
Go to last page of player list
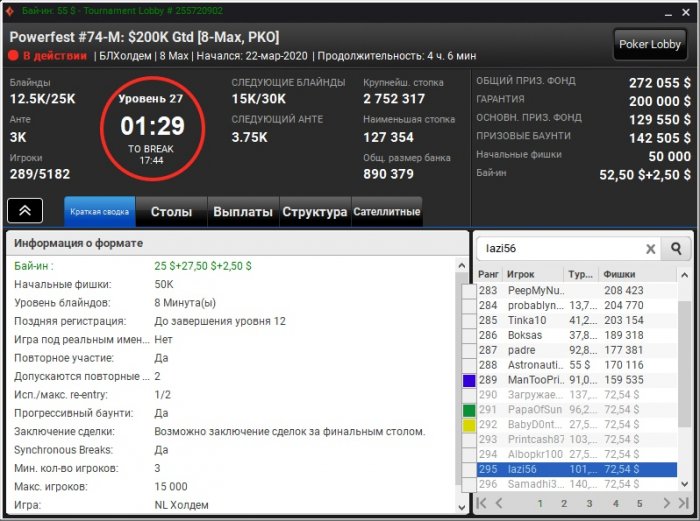pyautogui.click(x=683, y=503)
